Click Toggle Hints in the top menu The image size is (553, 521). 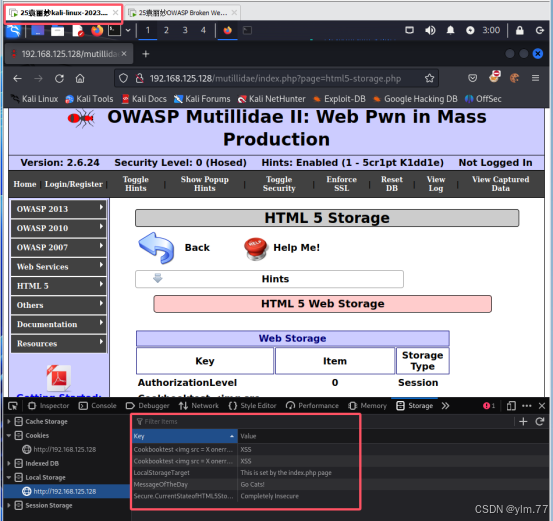tap(136, 184)
